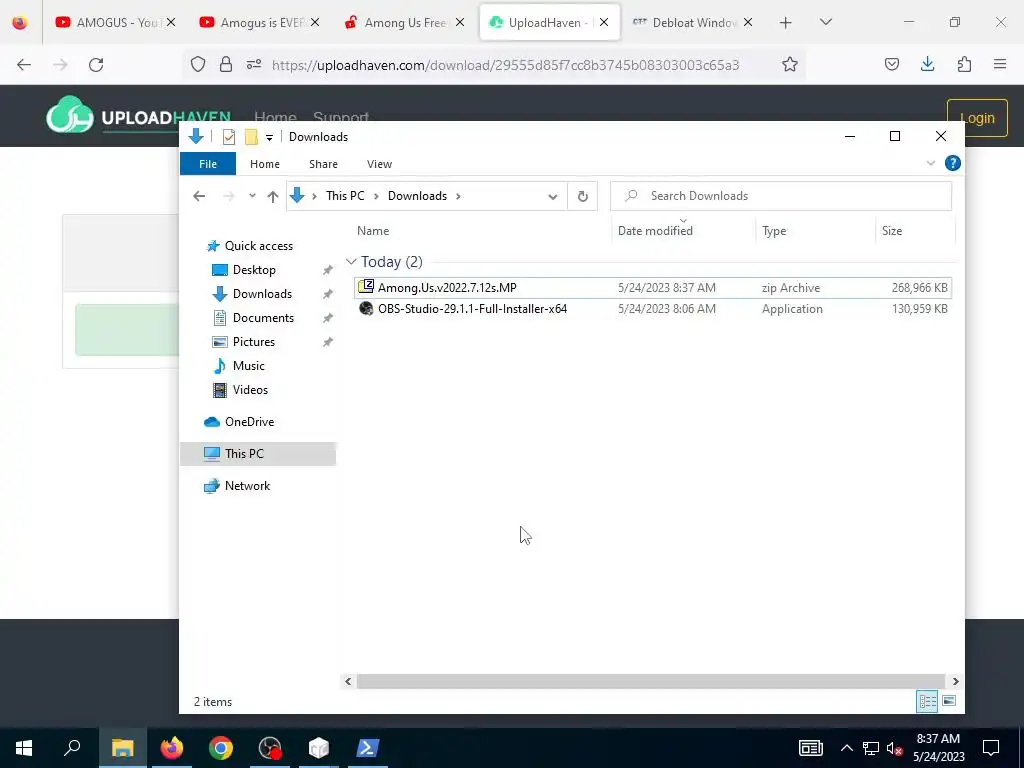Open the File ribbon tab
Screen dimensions: 1024x768
click(208, 164)
